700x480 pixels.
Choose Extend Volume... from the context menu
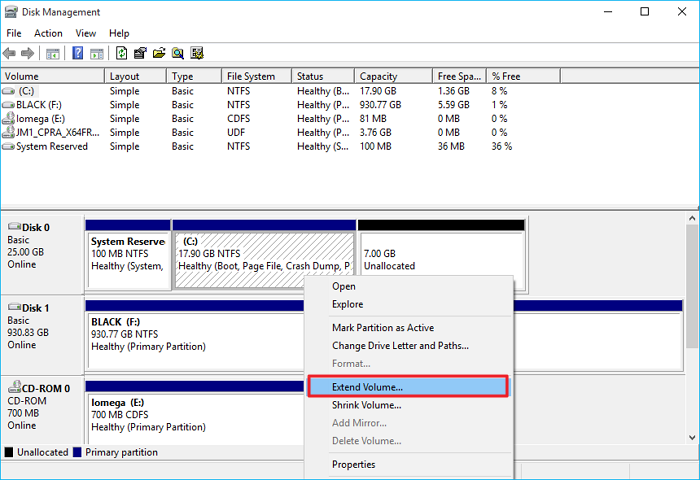[367, 386]
